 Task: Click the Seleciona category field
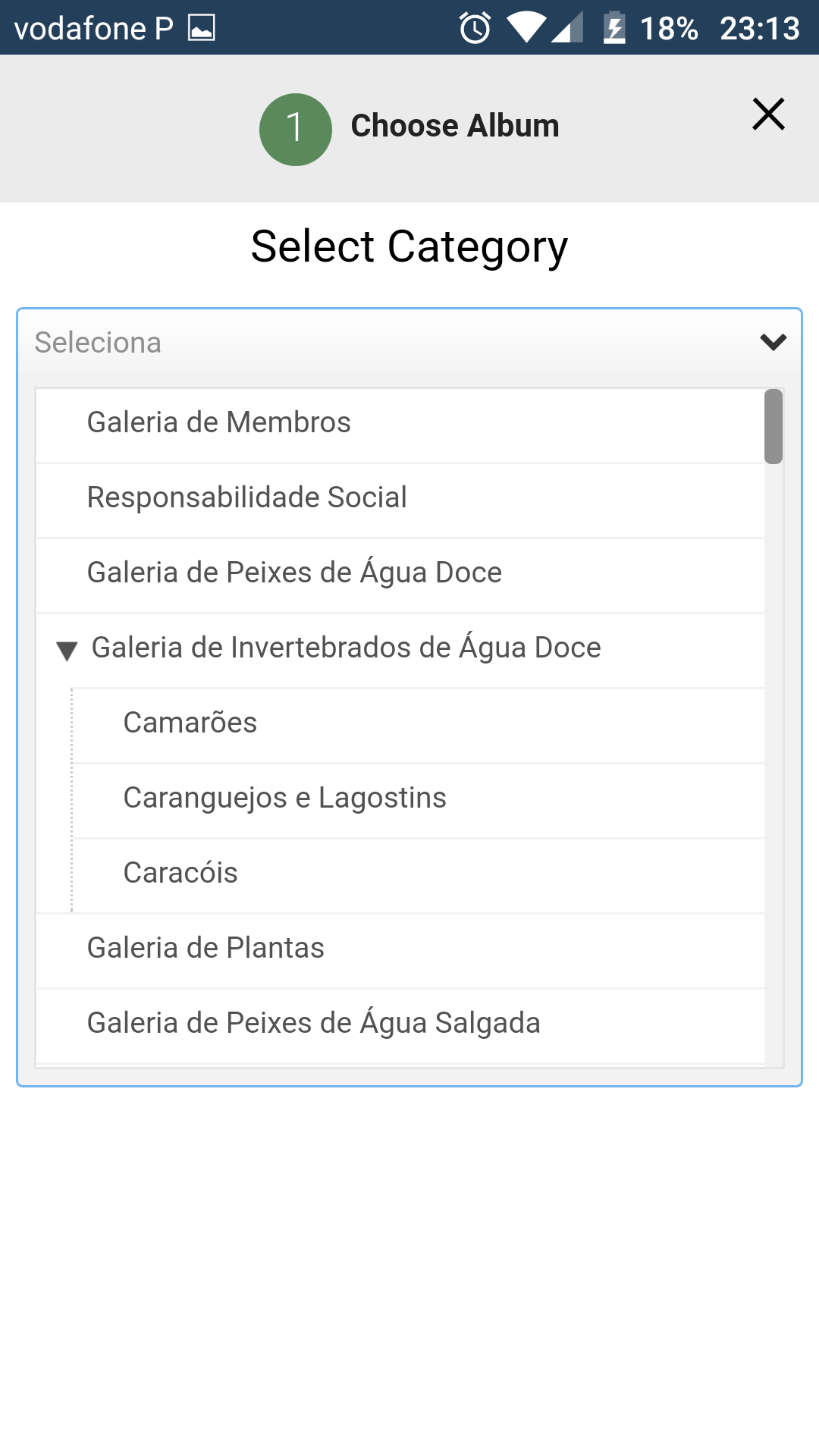pos(379,343)
